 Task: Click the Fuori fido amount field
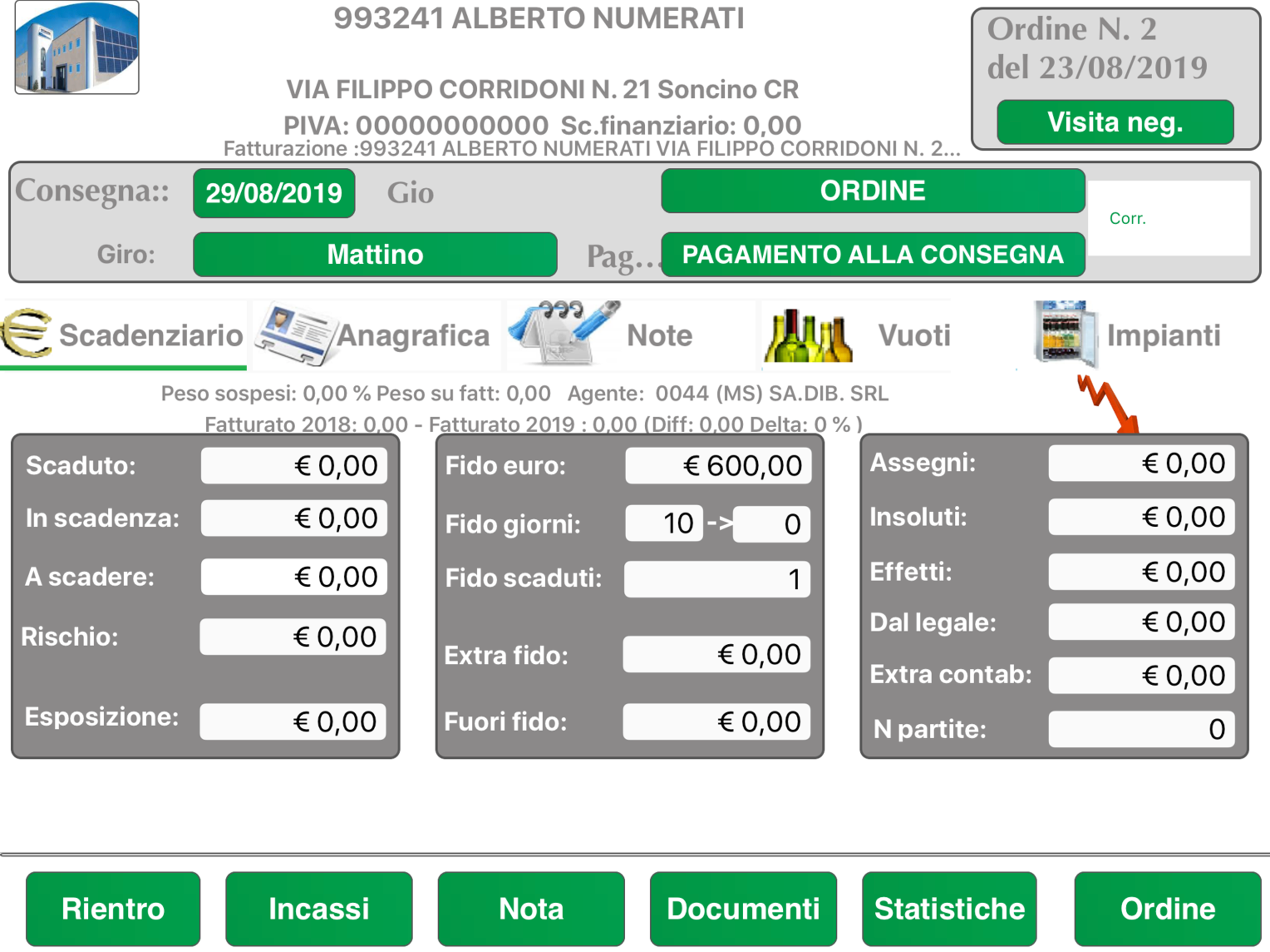[716, 722]
